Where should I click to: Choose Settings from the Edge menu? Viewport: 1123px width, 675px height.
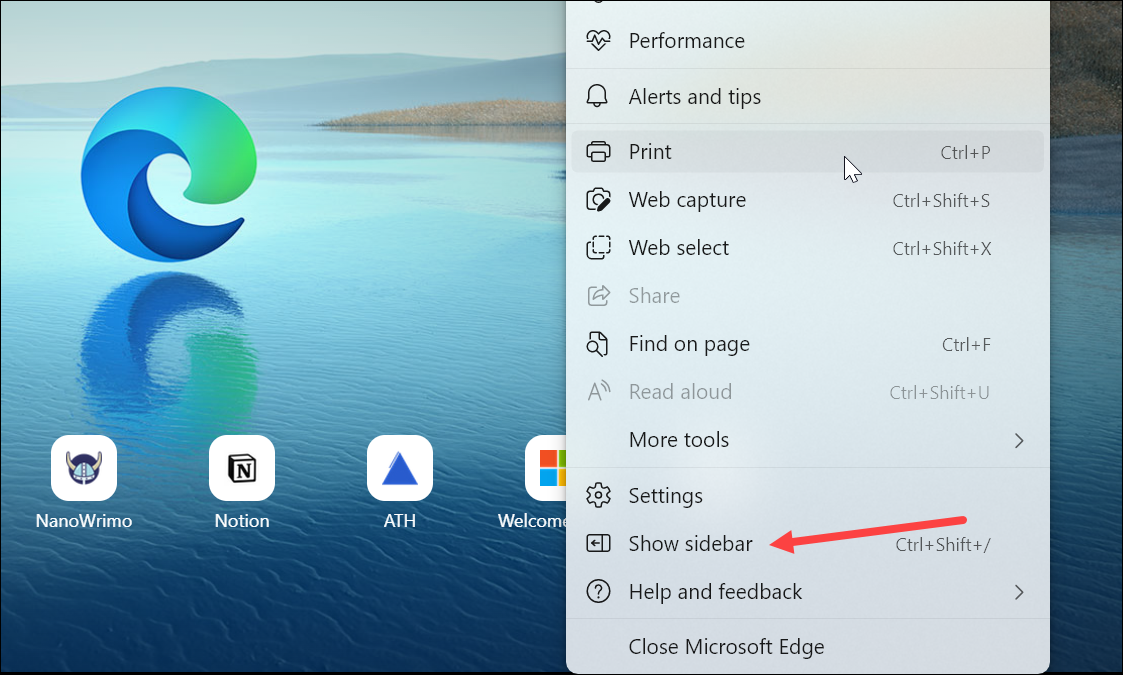click(x=665, y=495)
